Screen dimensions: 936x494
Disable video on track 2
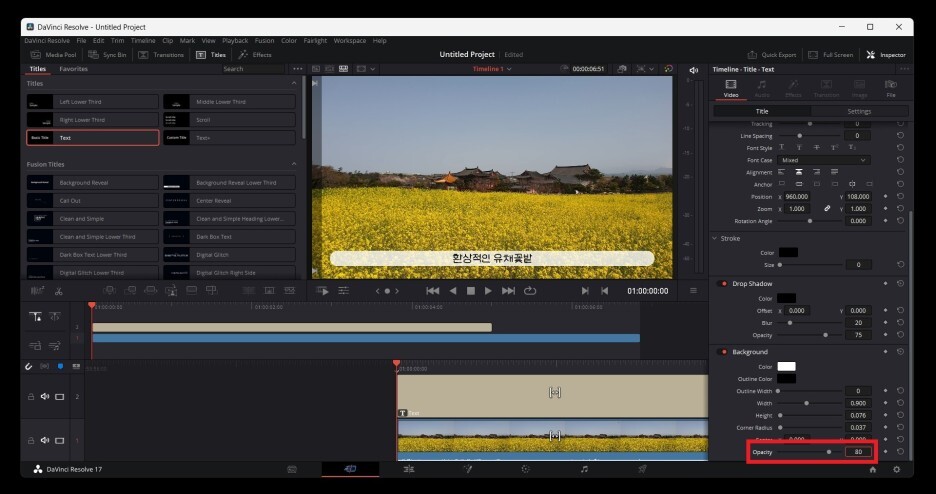pyautogui.click(x=60, y=396)
